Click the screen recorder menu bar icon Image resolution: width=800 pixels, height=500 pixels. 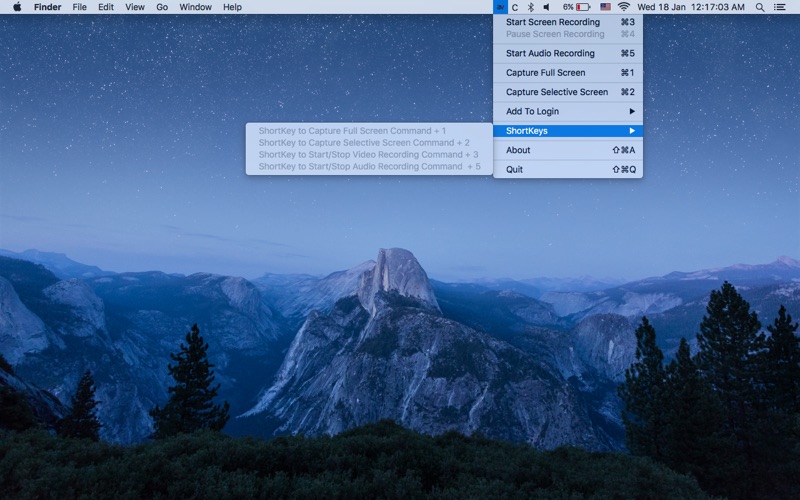click(500, 7)
